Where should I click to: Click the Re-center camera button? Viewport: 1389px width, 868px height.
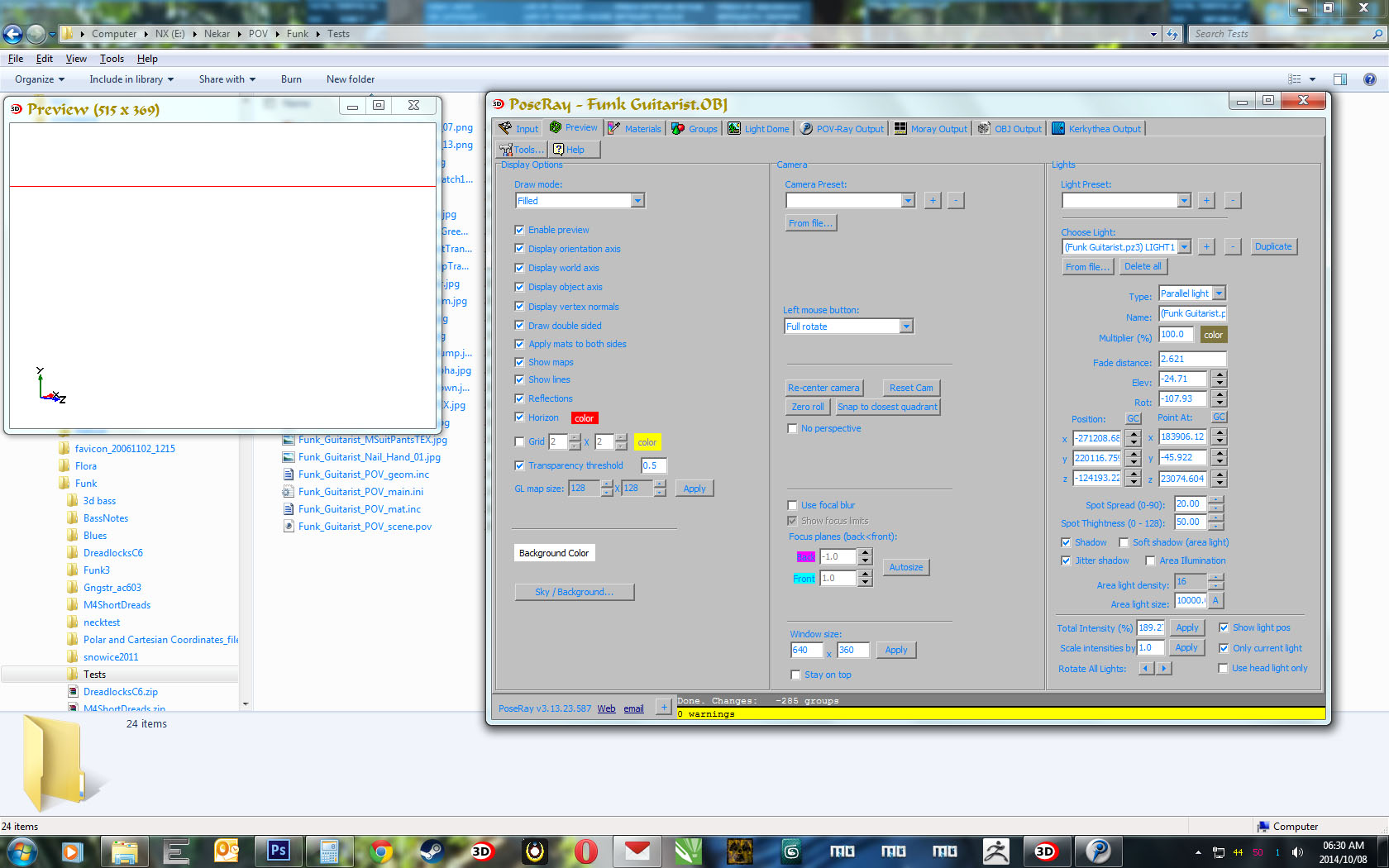point(823,388)
